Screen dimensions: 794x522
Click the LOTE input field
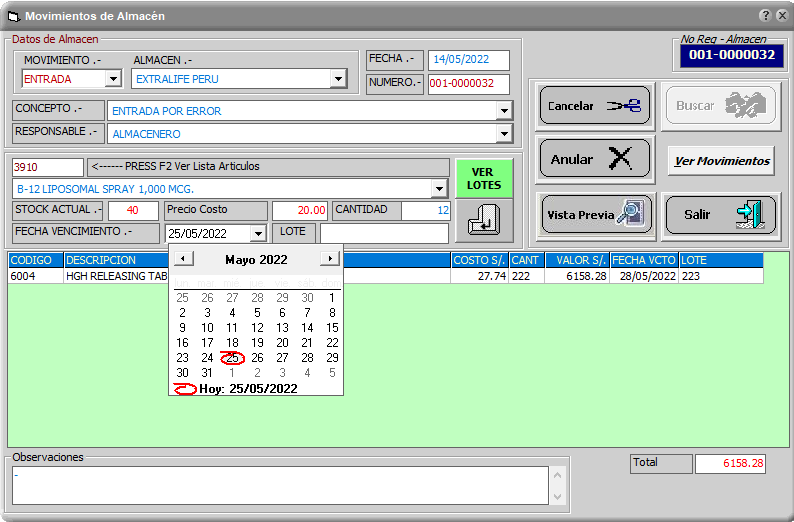pyautogui.click(x=384, y=233)
